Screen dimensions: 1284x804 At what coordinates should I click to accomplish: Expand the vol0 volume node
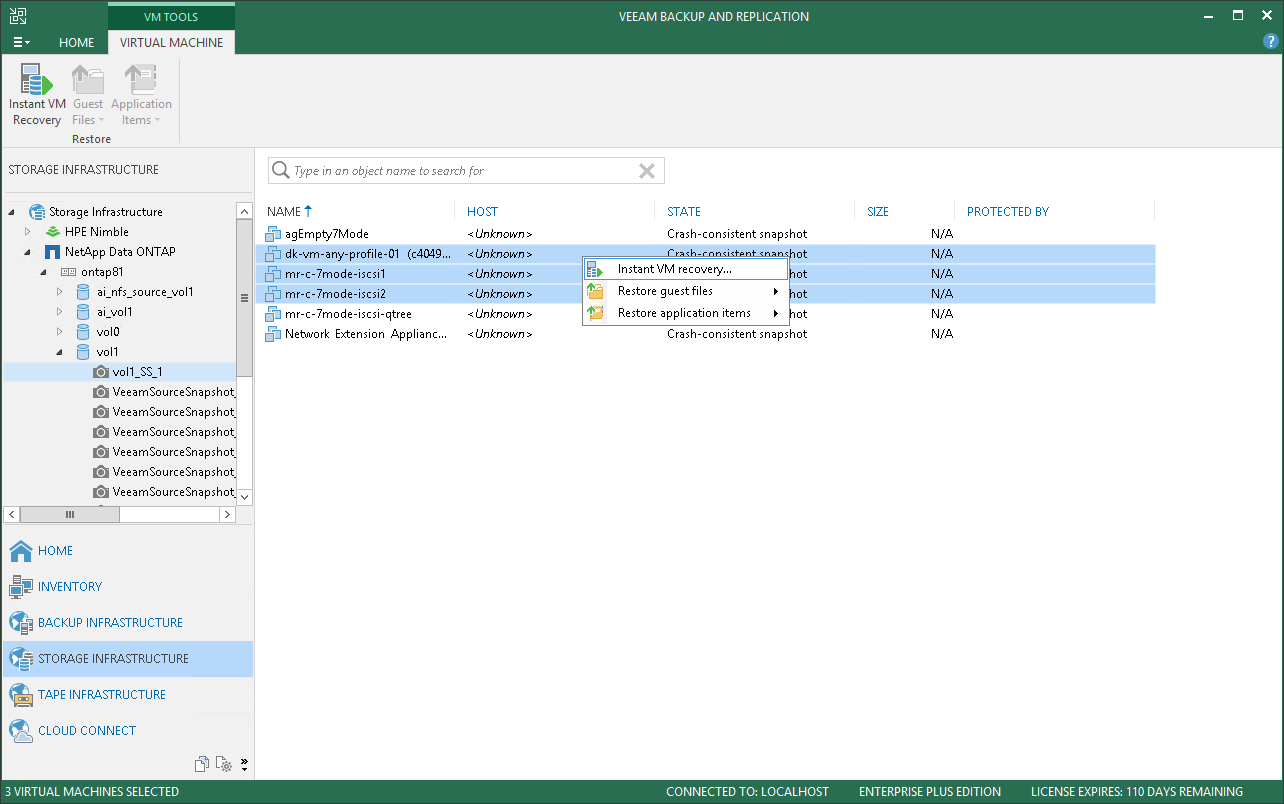pos(60,332)
